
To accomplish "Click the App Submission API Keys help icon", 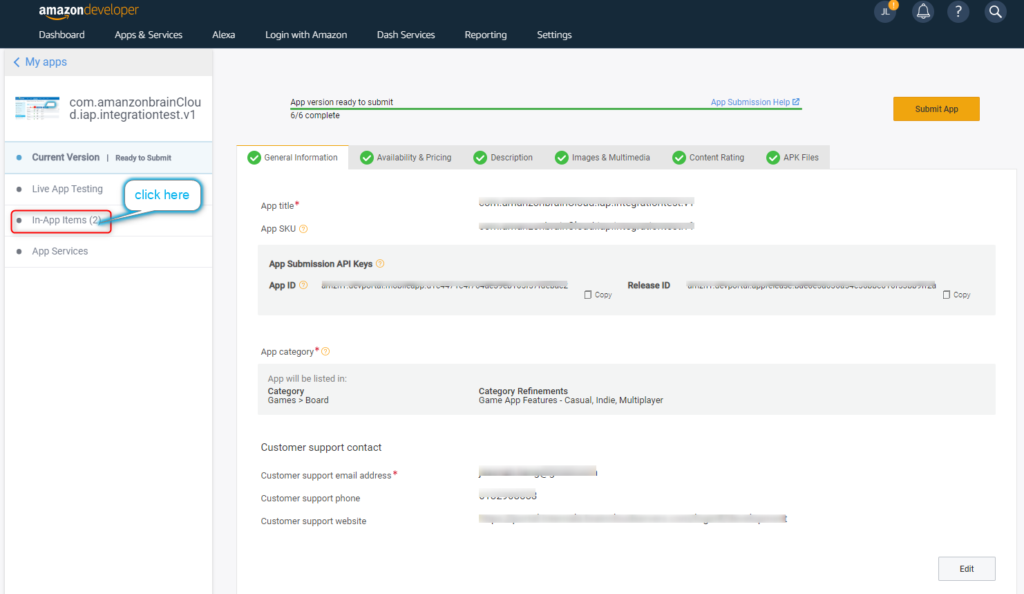I will pos(380,264).
